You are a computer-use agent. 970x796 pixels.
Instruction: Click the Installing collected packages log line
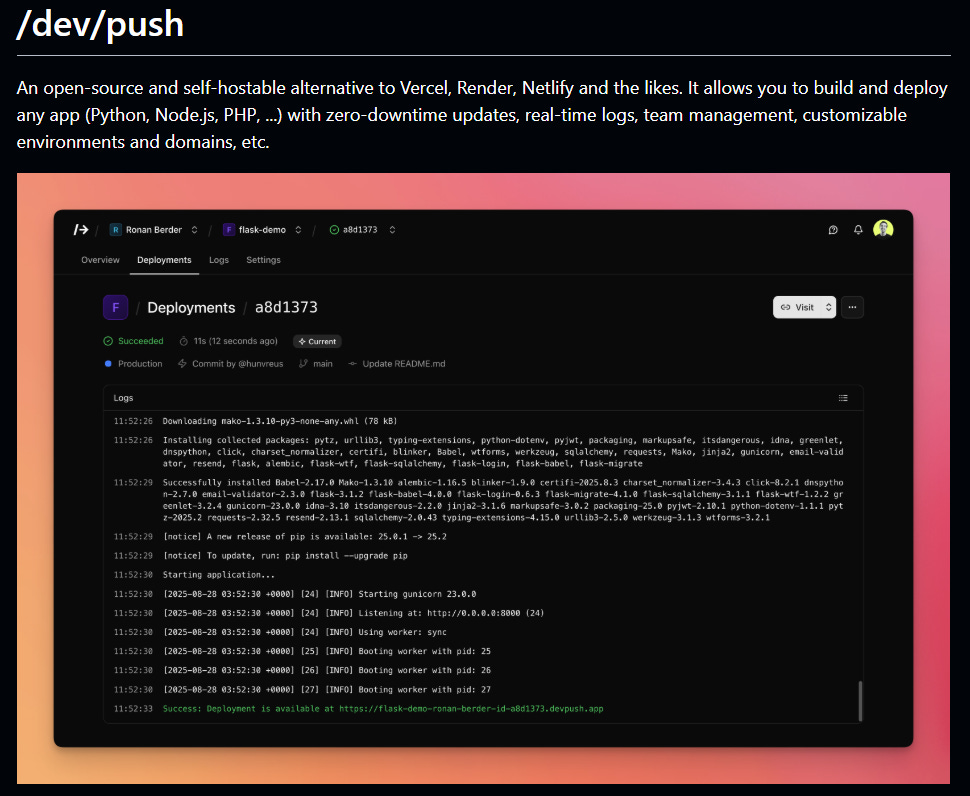tap(503, 451)
